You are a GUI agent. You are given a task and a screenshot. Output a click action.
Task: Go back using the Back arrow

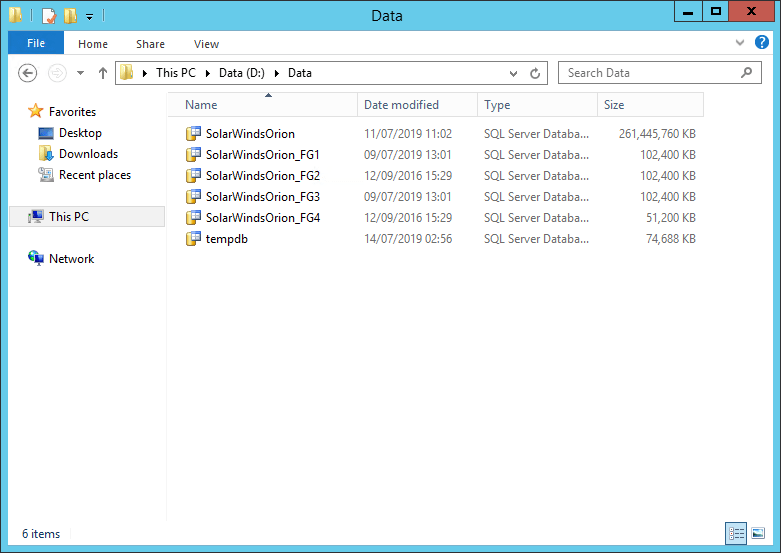tap(27, 73)
